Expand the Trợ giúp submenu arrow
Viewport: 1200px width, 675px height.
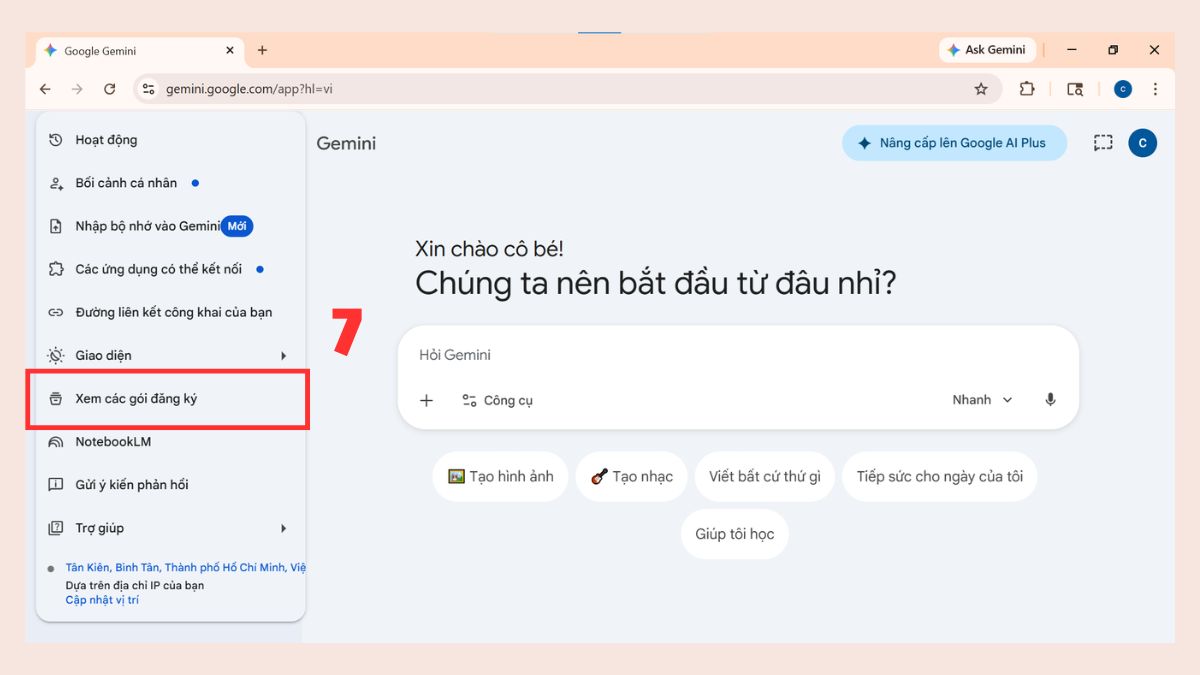pos(284,528)
